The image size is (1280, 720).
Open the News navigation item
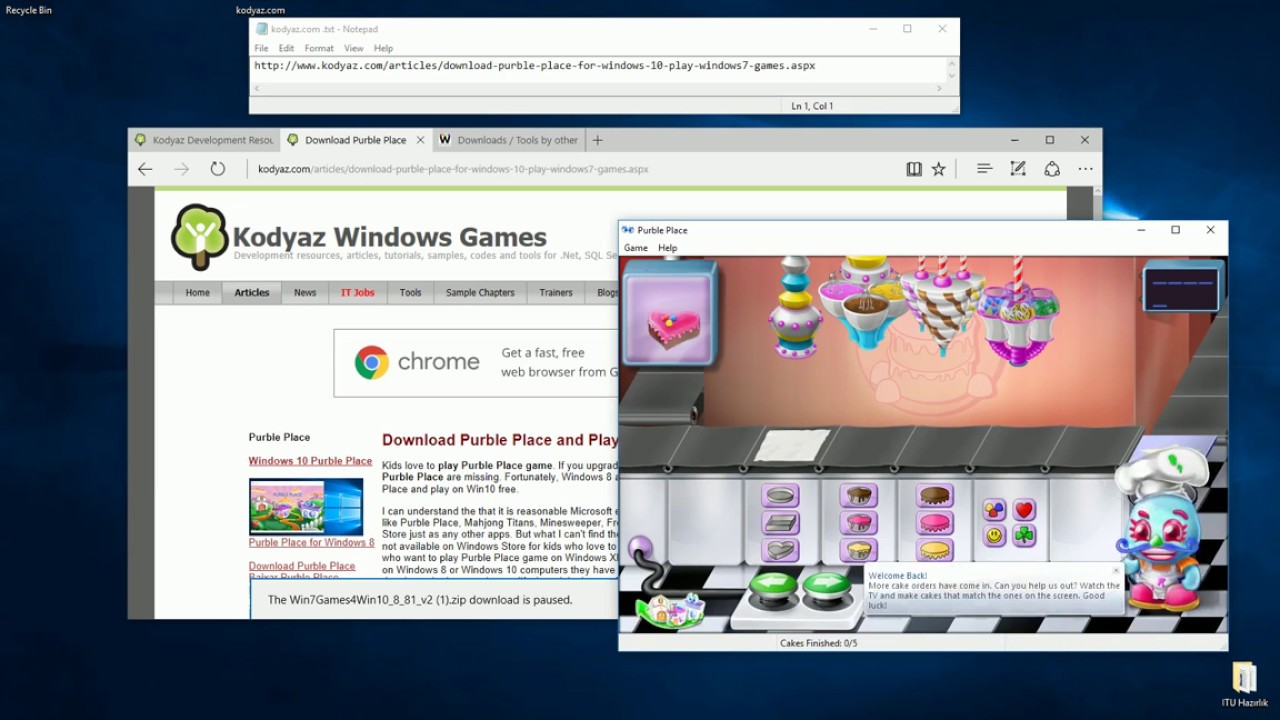click(305, 293)
